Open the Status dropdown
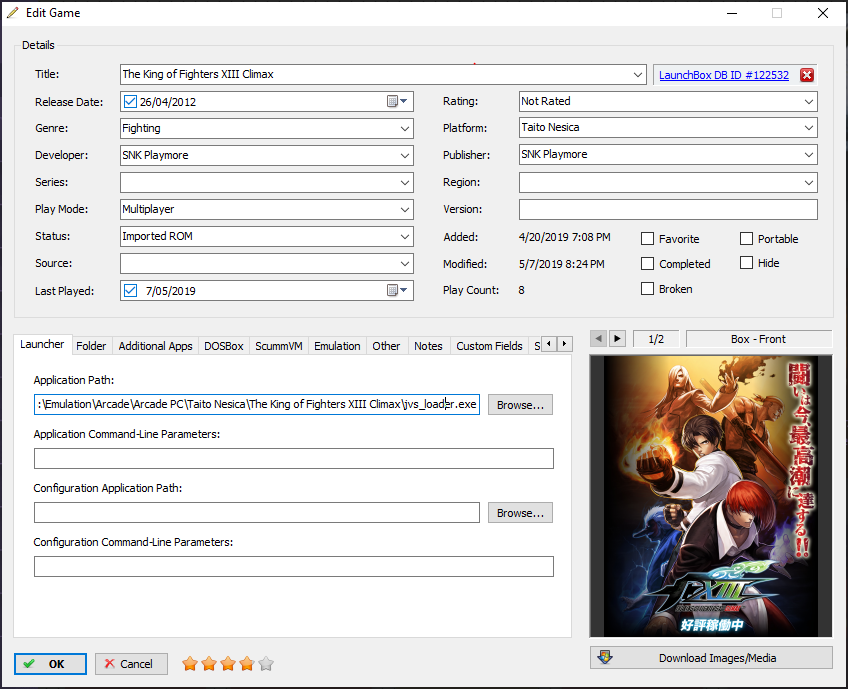 pos(405,237)
